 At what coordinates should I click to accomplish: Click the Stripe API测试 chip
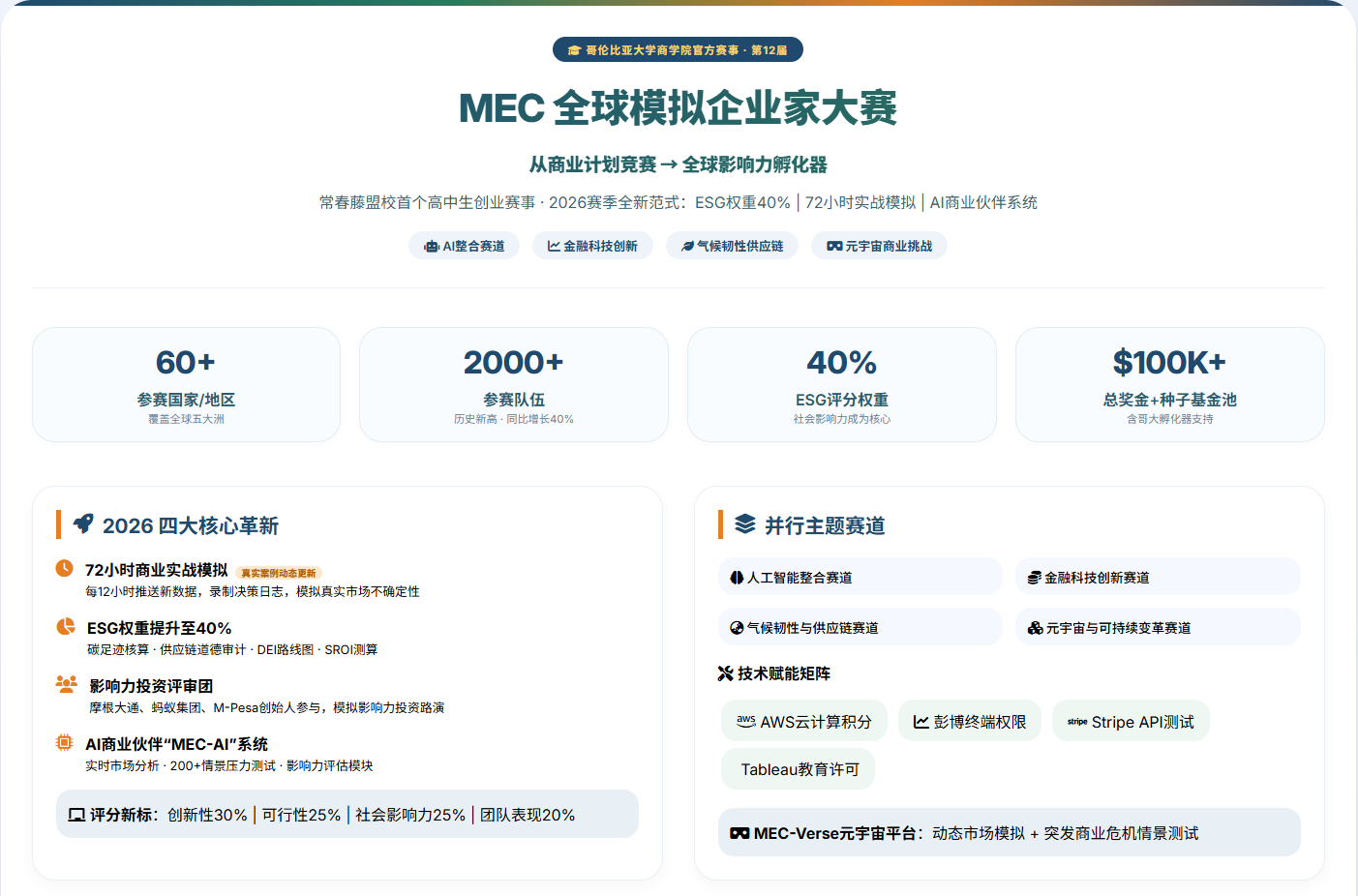click(1131, 721)
